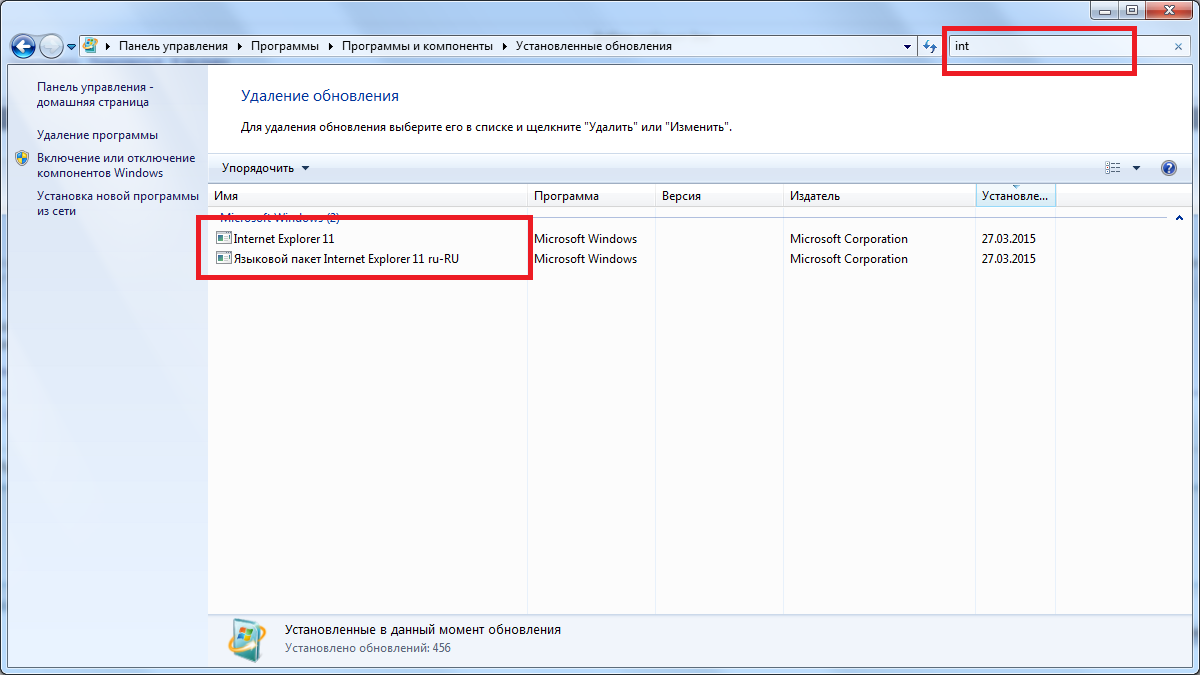Sort by 'Установлено' column header
Viewport: 1200px width, 675px height.
pos(1016,196)
